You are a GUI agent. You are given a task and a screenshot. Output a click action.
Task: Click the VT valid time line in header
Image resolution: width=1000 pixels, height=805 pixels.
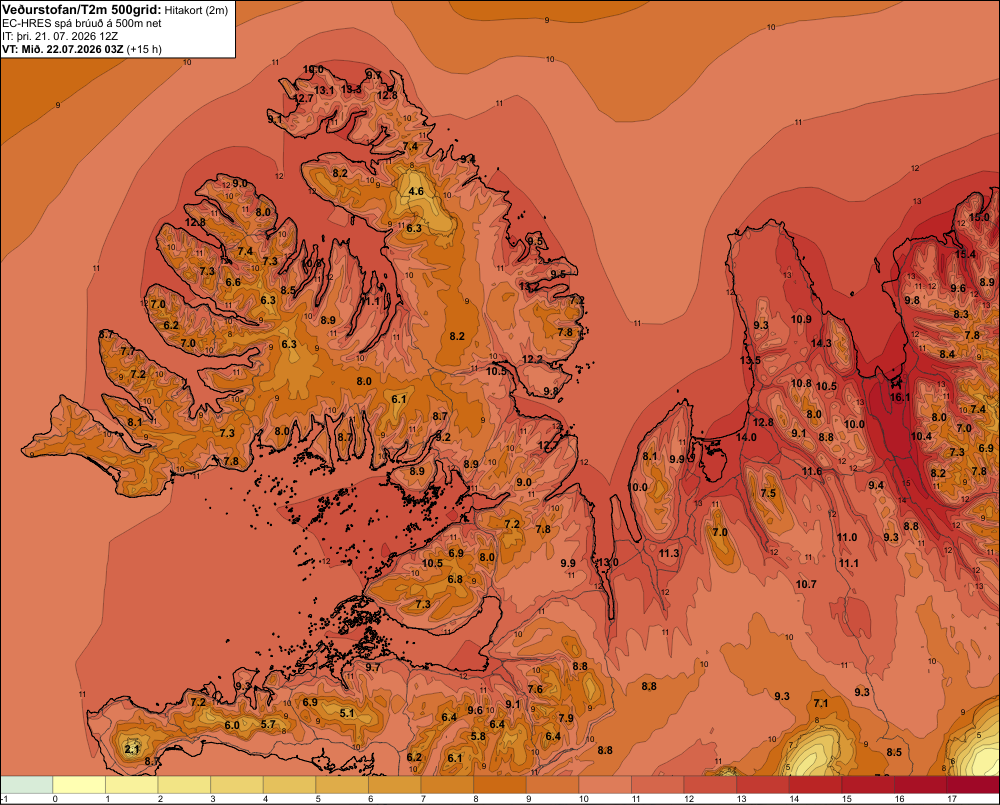(82, 49)
